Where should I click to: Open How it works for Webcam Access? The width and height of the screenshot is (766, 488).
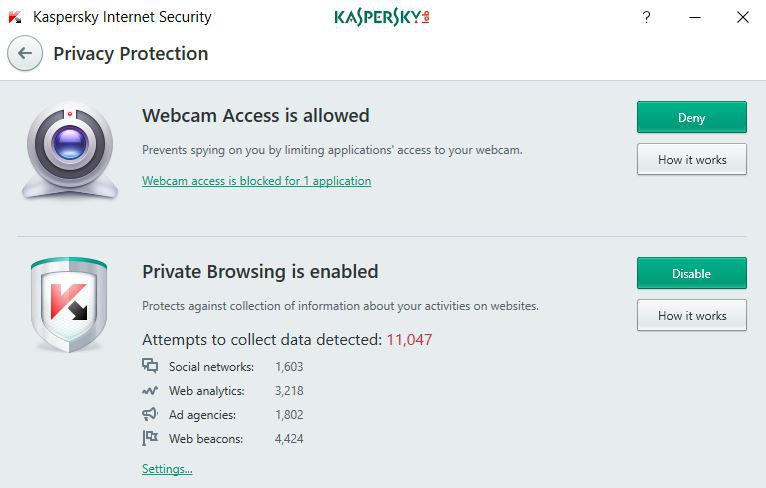tap(691, 159)
